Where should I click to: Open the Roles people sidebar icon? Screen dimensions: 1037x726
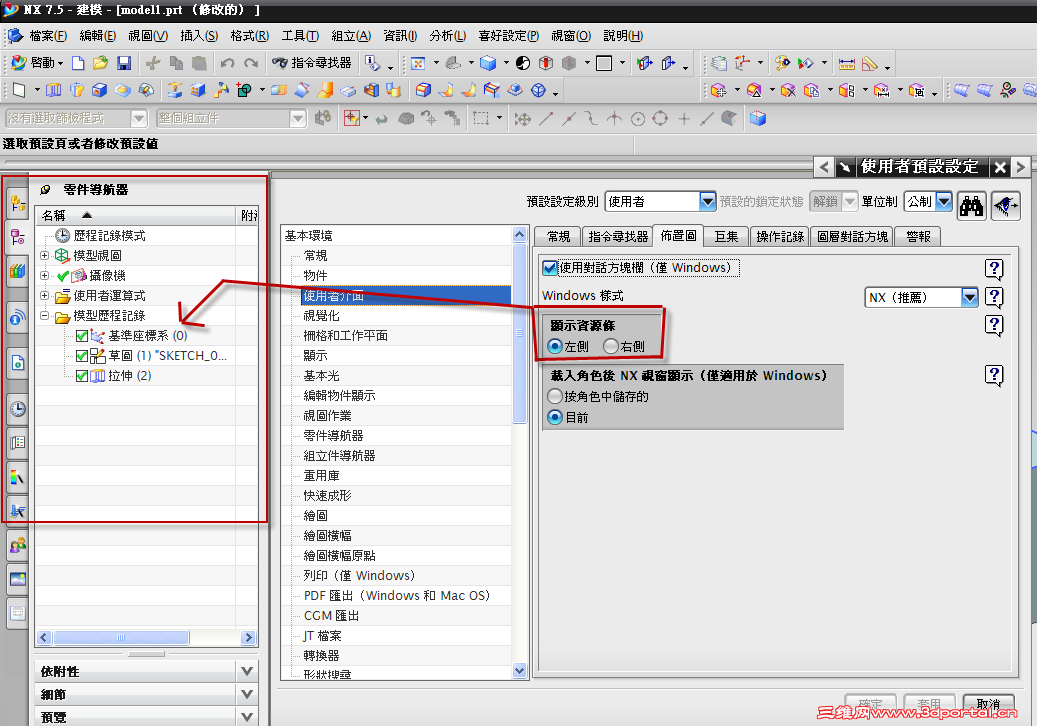(x=18, y=545)
